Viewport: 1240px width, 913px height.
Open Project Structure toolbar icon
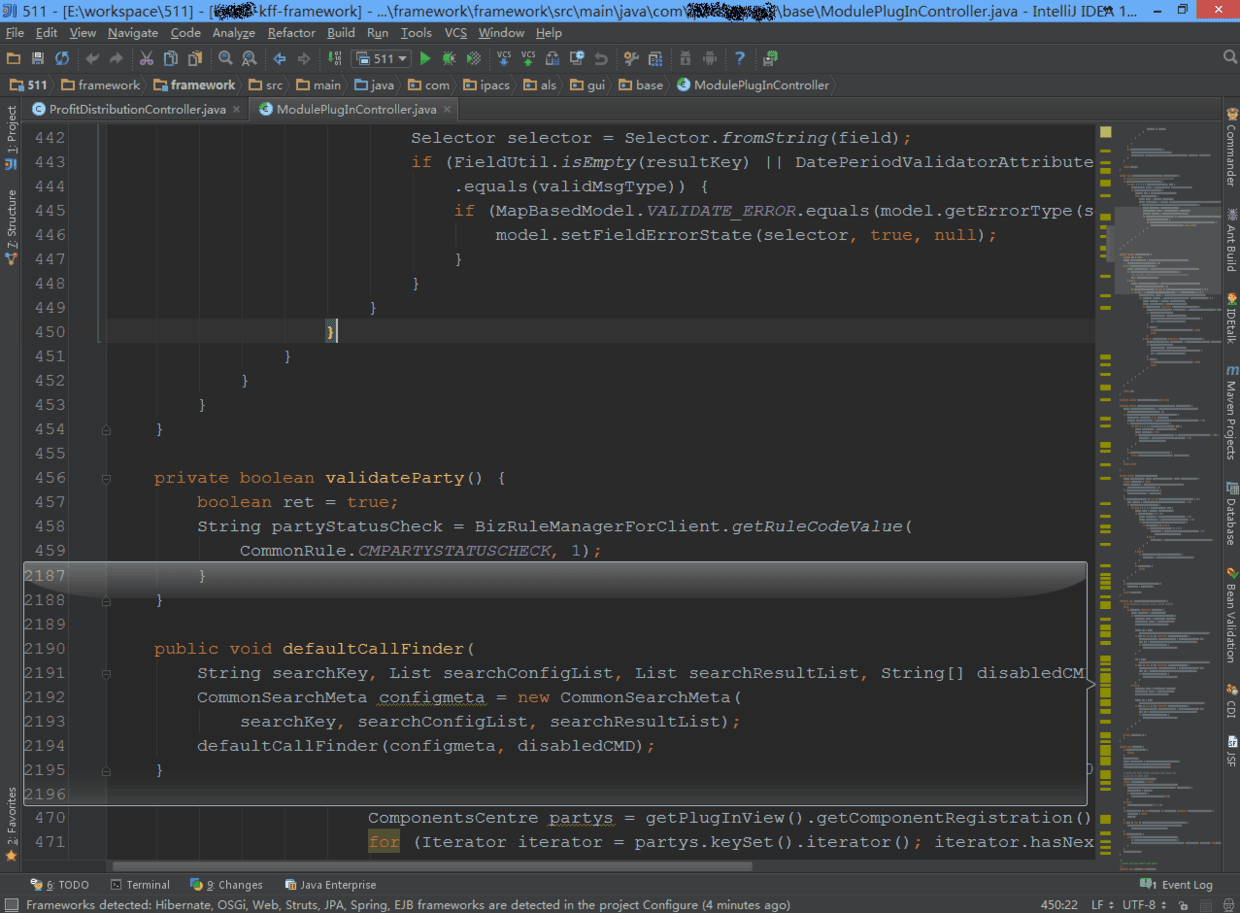tap(655, 59)
